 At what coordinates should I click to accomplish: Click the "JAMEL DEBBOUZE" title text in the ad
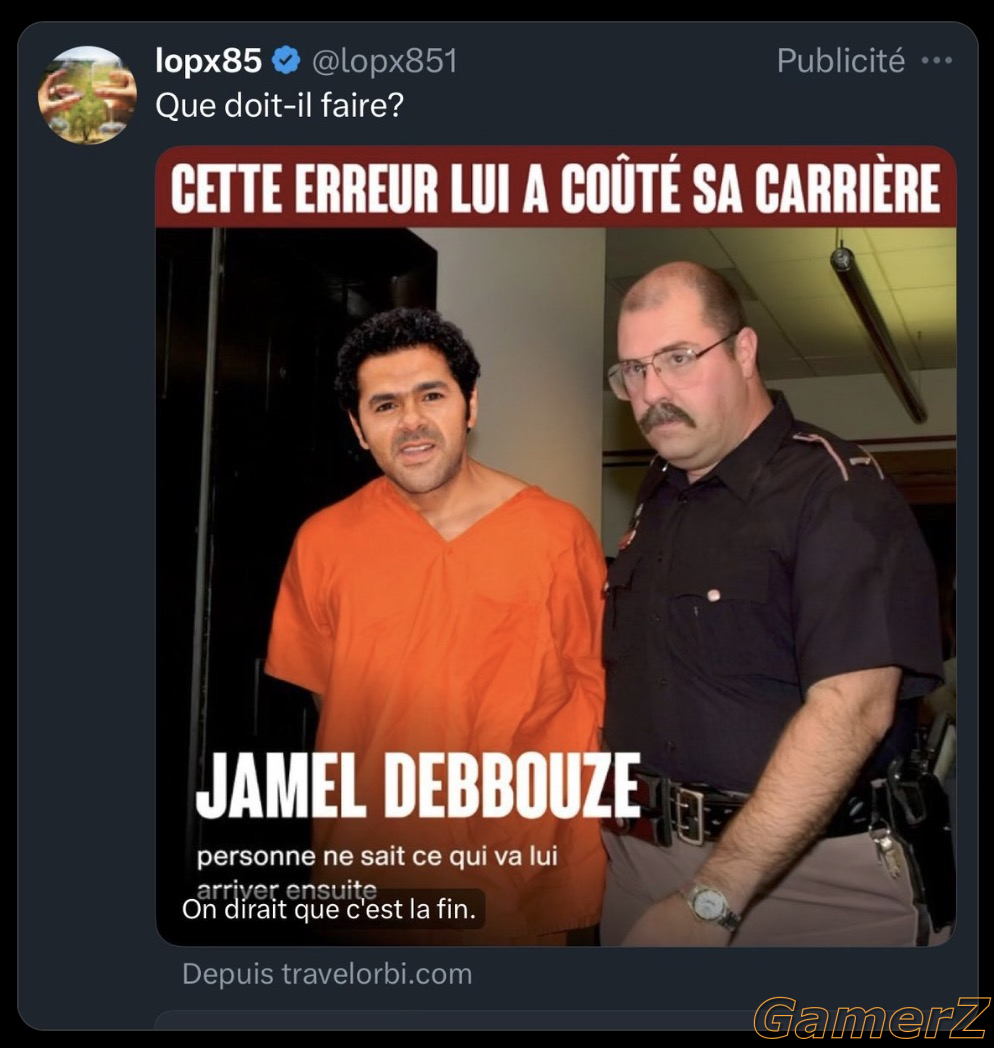(x=418, y=785)
